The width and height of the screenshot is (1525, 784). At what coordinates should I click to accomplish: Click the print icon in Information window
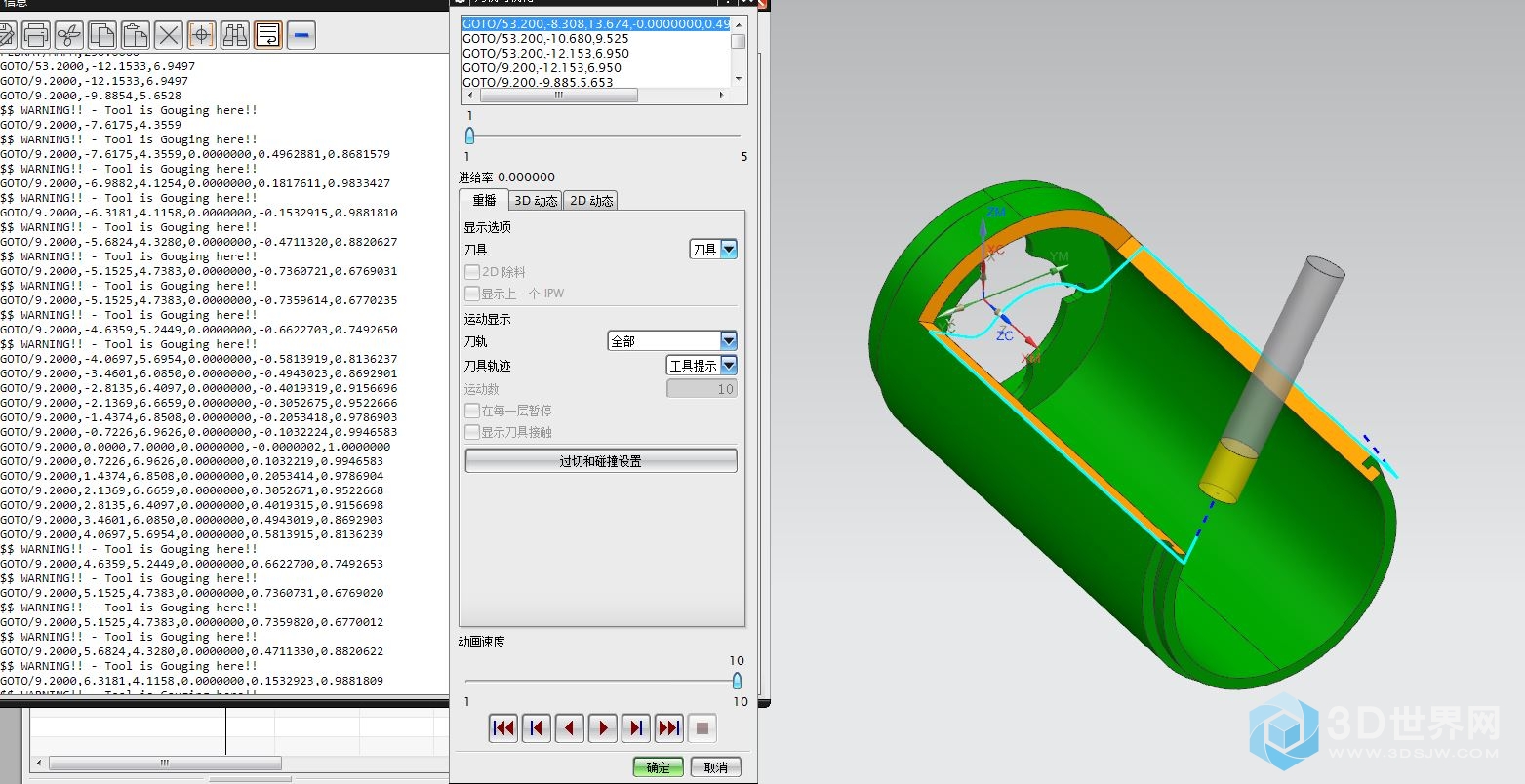coord(36,36)
